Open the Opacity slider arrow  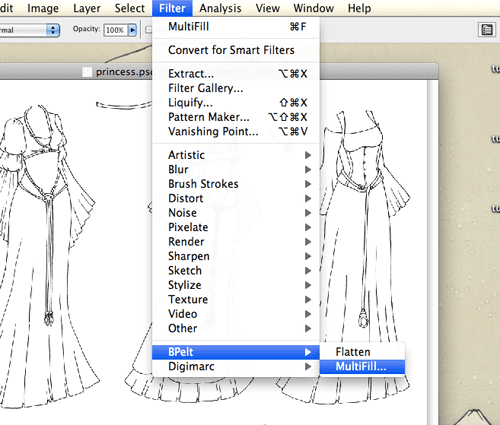(133, 30)
